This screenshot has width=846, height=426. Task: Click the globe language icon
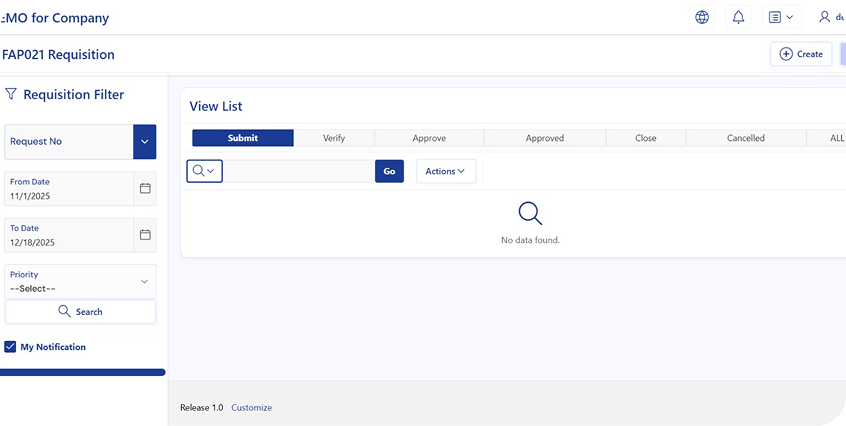point(702,17)
